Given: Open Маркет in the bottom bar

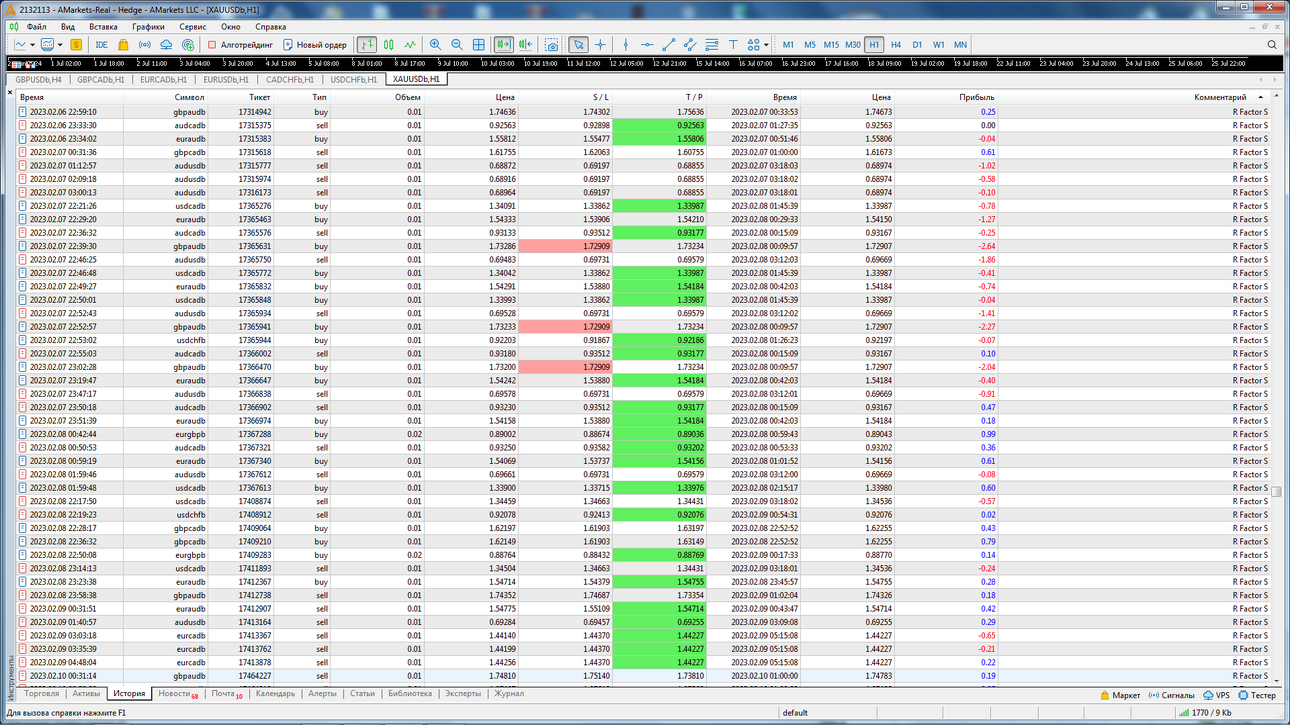Looking at the screenshot, I should (x=1120, y=695).
